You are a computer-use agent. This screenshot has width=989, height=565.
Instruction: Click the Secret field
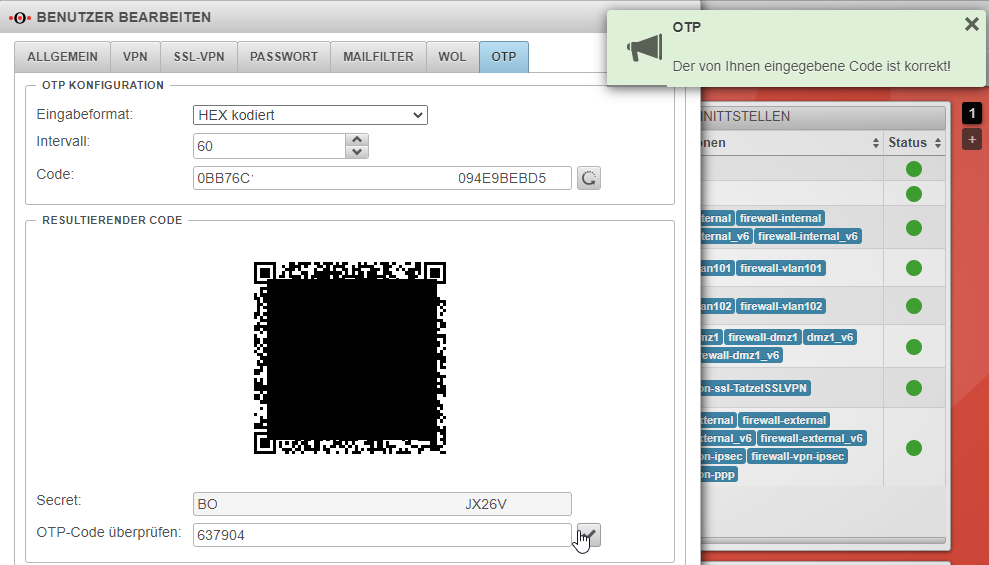[382, 504]
